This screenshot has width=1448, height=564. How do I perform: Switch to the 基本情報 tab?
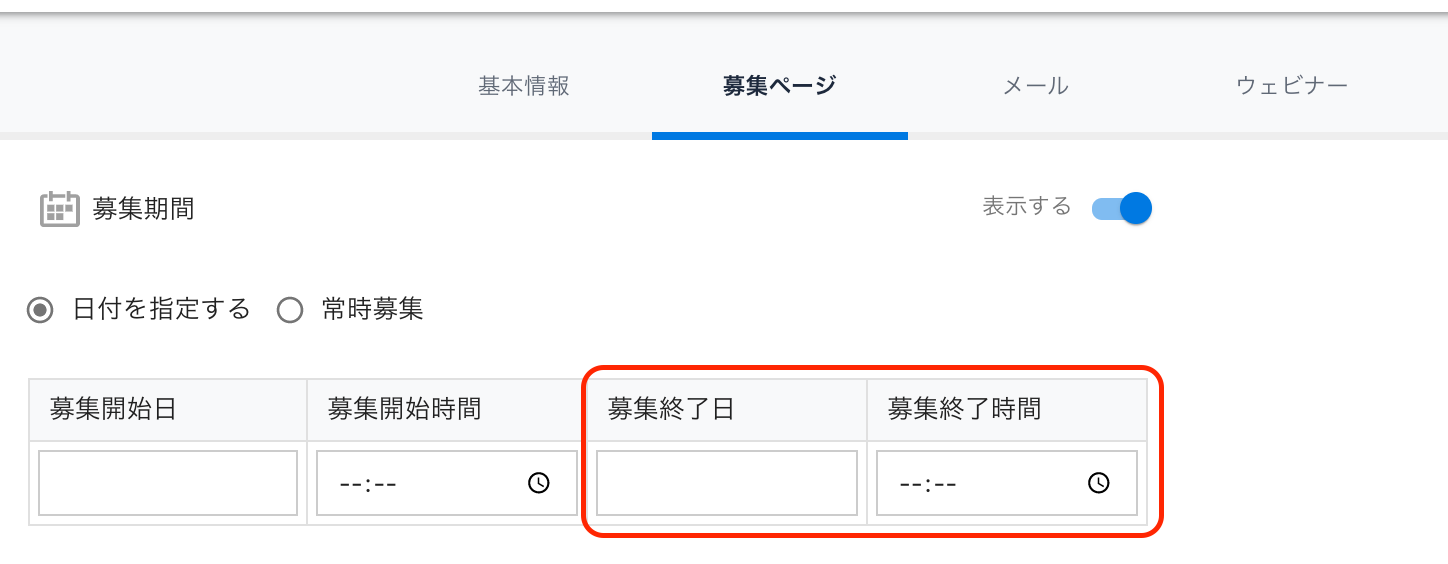point(524,86)
